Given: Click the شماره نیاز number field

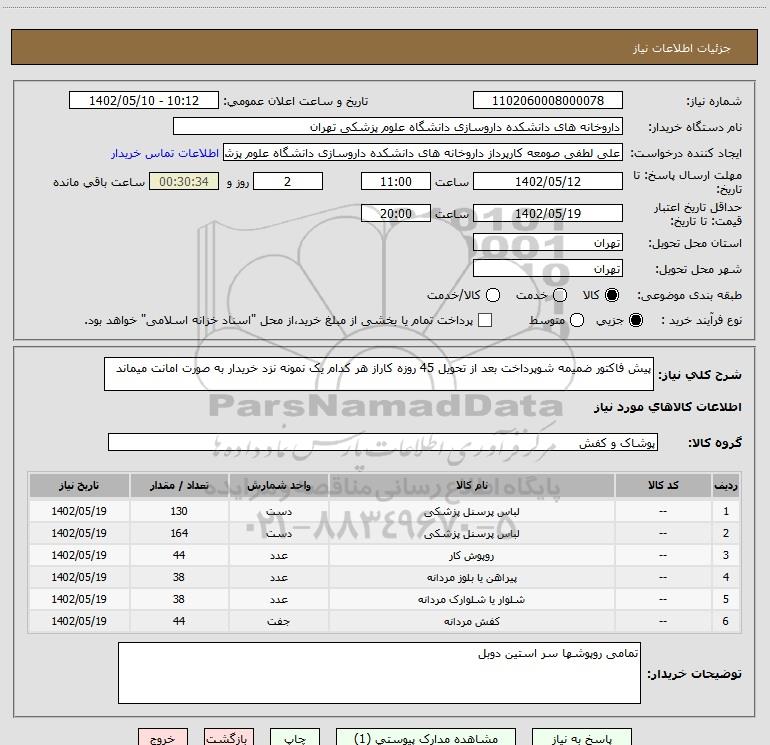Looking at the screenshot, I should tap(548, 101).
